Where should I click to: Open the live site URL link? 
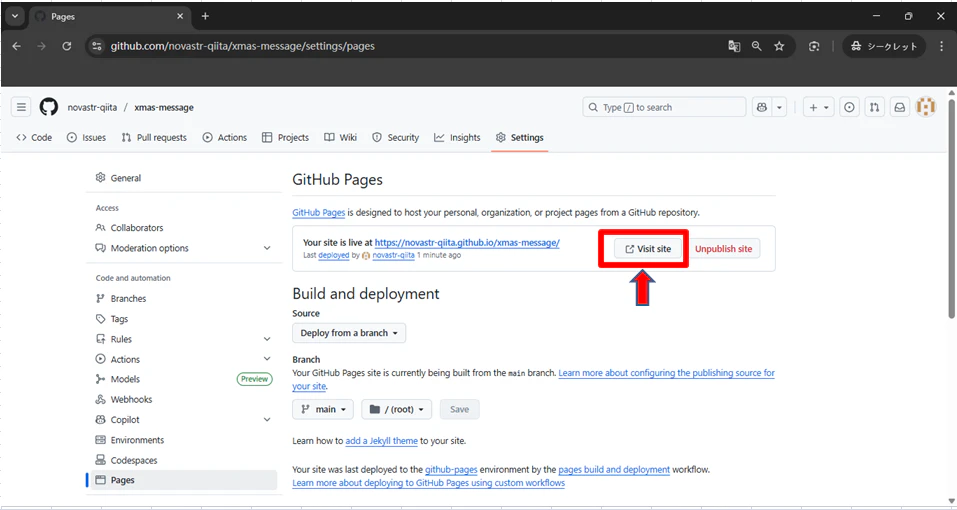[x=467, y=242]
